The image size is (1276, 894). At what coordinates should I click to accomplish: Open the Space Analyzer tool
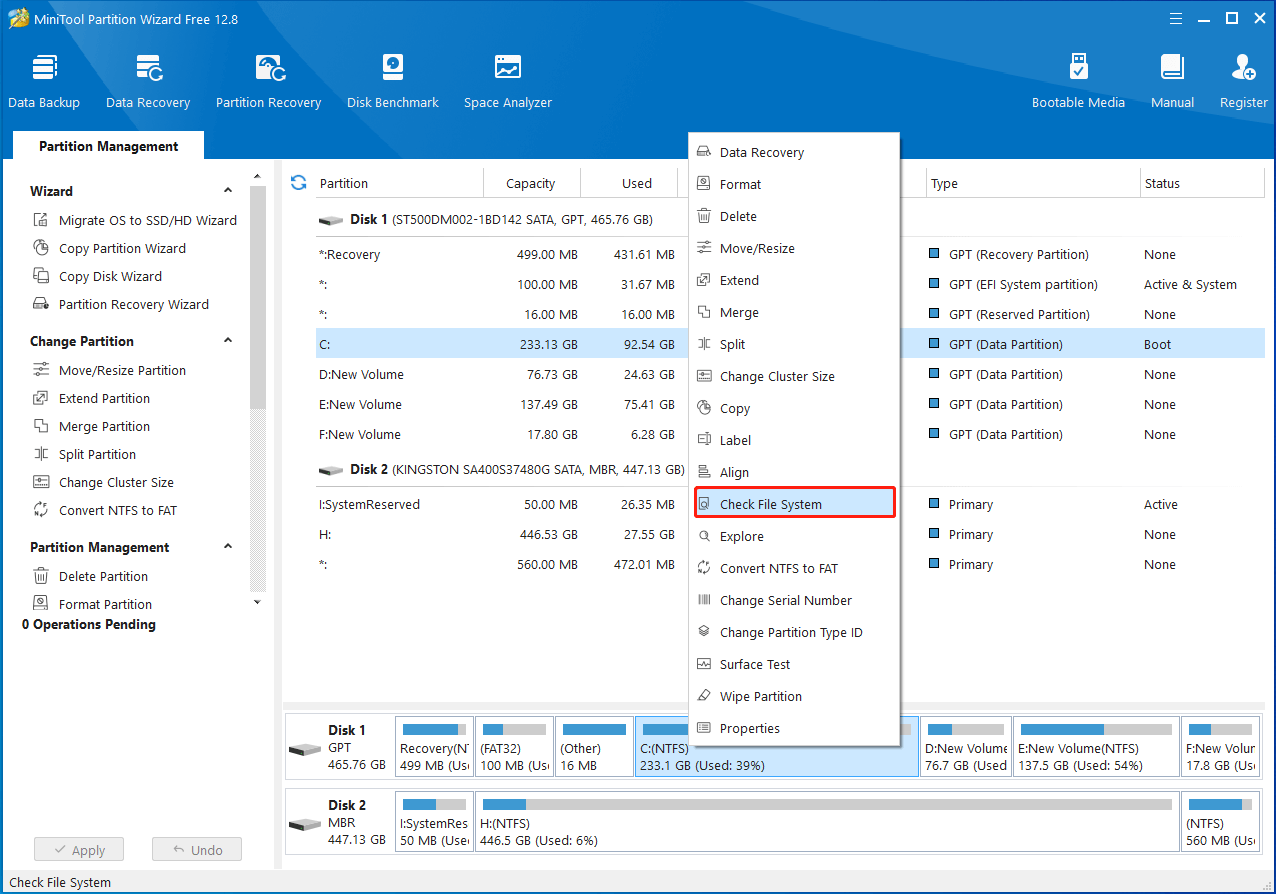pyautogui.click(x=508, y=82)
